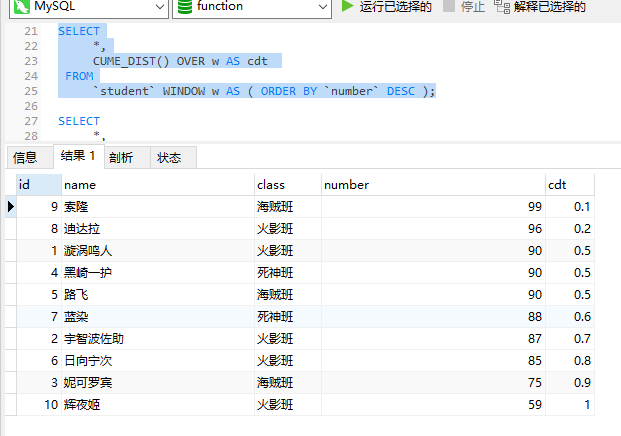Viewport: 621px width, 436px height.
Task: Click class cell in 蓝染 row
Action: tap(288, 317)
